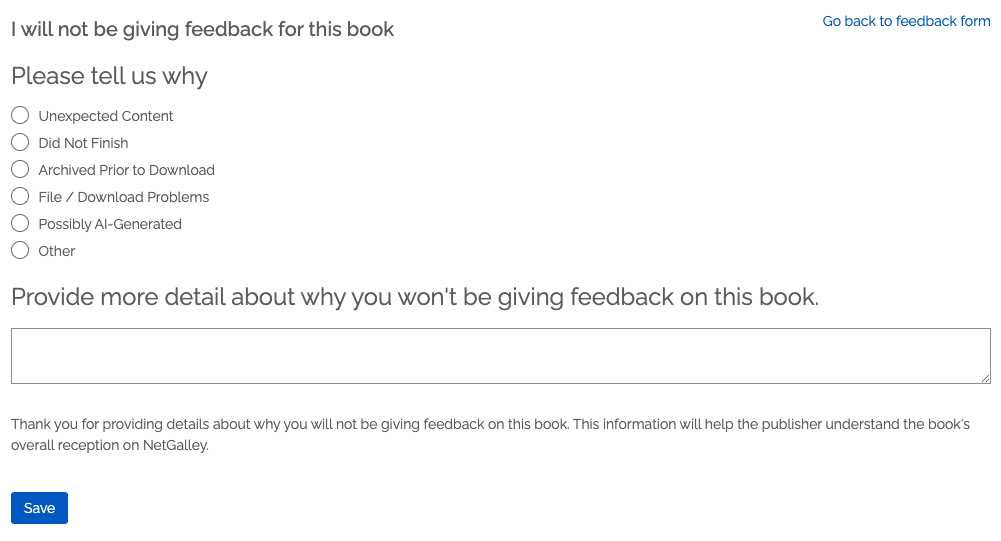The image size is (1001, 541).
Task: Choose the Did Not Finish radio option
Action: pyautogui.click(x=20, y=143)
